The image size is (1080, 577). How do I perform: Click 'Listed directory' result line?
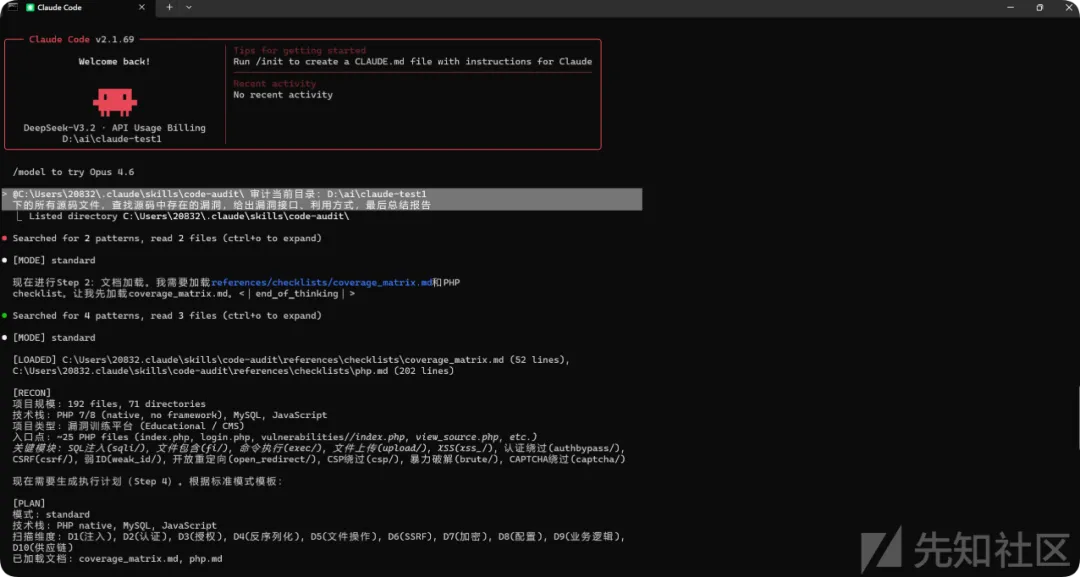184,216
